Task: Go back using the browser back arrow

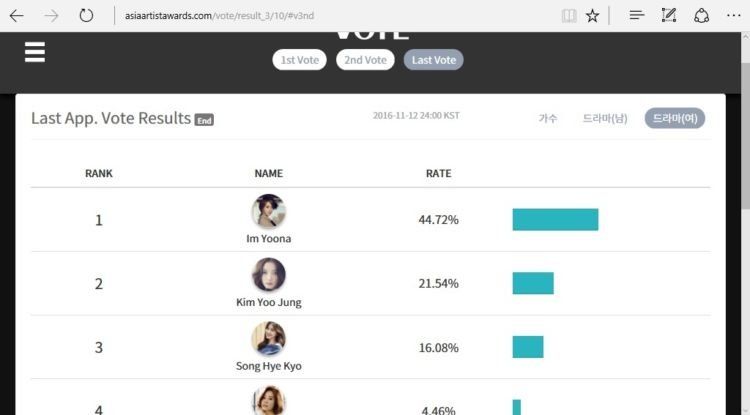Action: click(17, 16)
